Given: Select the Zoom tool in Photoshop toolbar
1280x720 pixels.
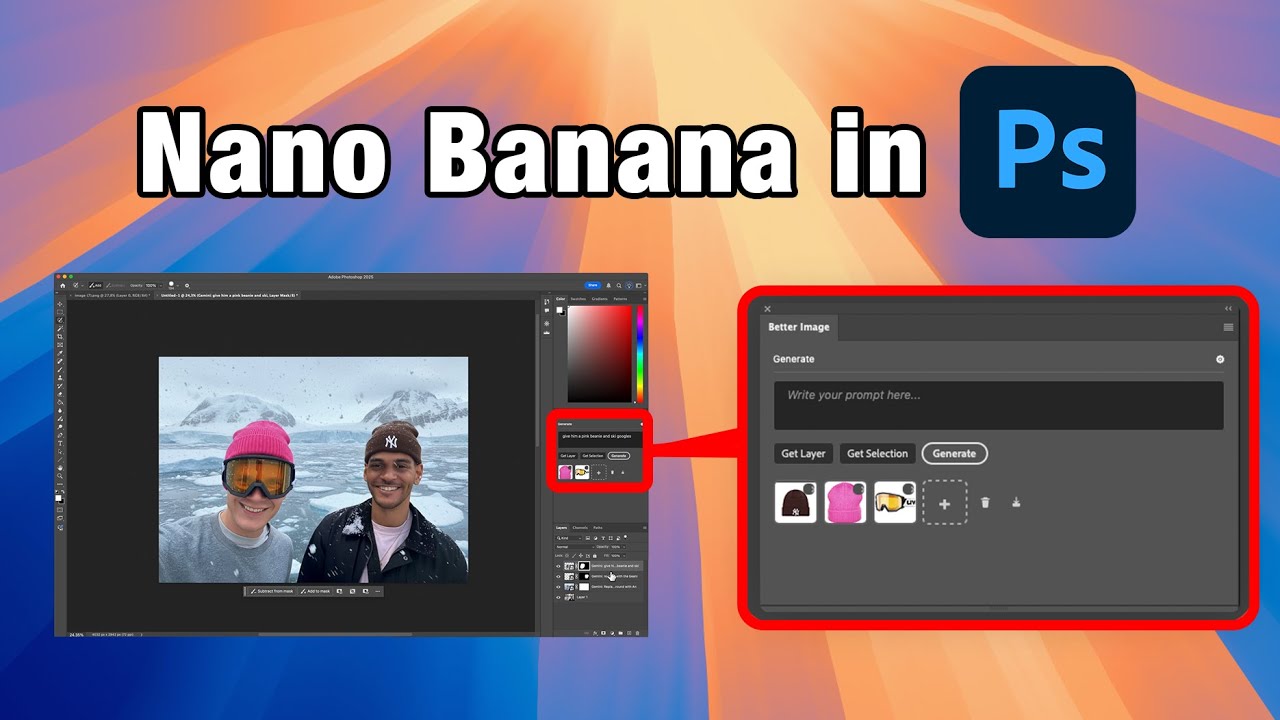Looking at the screenshot, I should click(60, 476).
